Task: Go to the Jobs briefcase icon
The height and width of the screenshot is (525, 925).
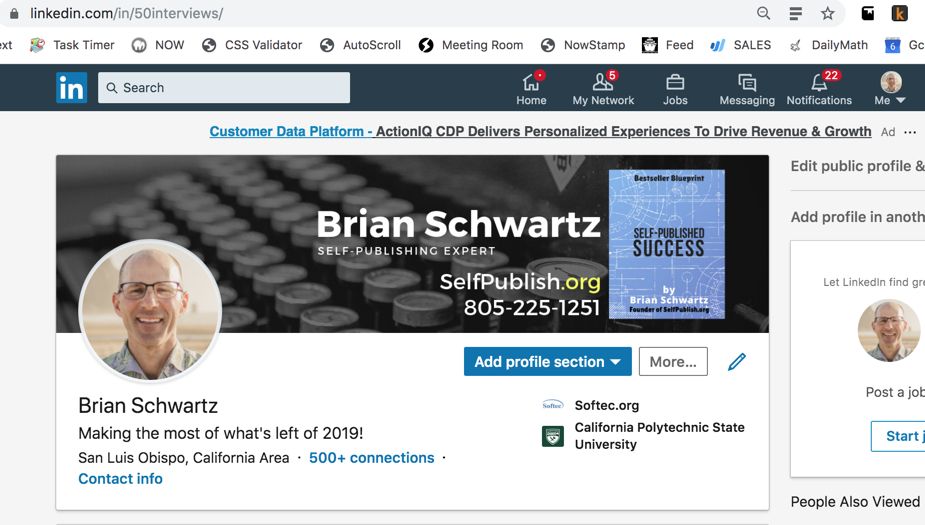Action: [675, 88]
